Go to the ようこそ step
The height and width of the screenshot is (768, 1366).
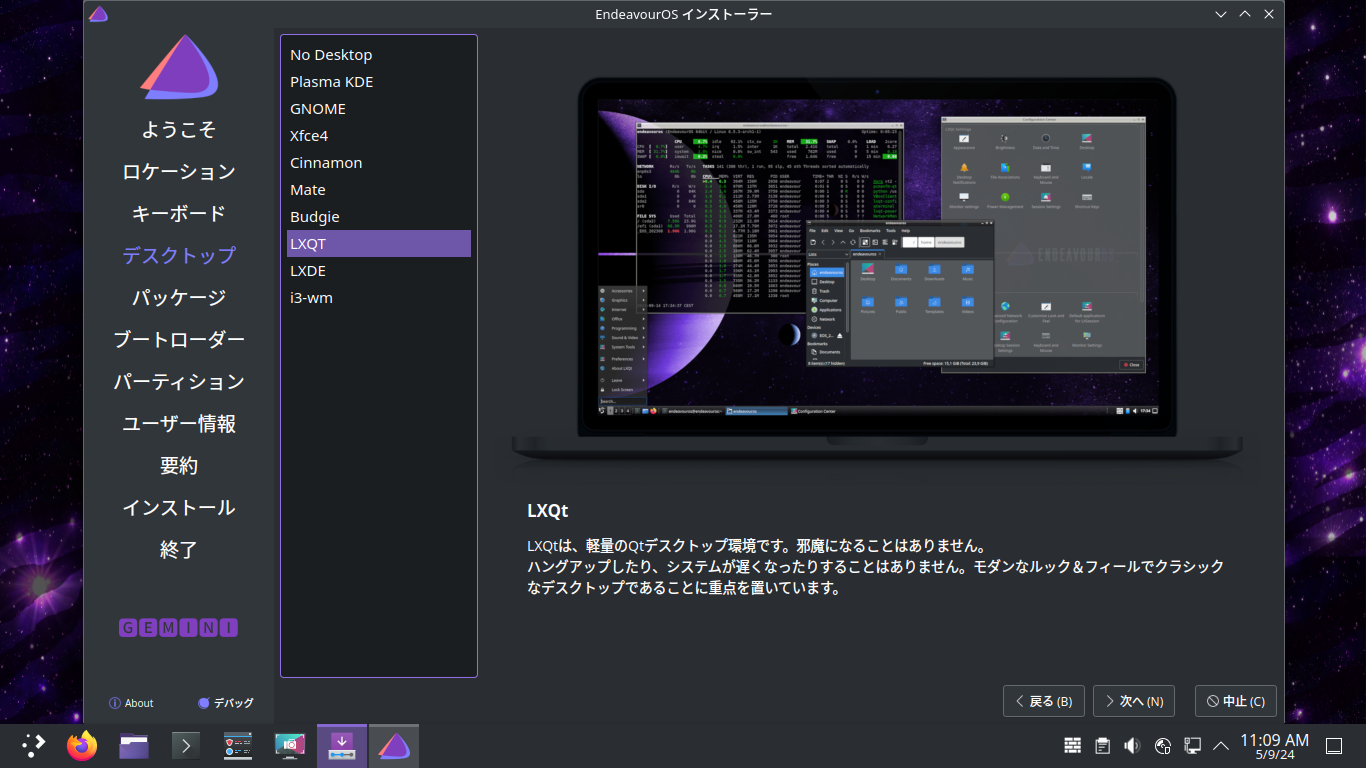179,130
